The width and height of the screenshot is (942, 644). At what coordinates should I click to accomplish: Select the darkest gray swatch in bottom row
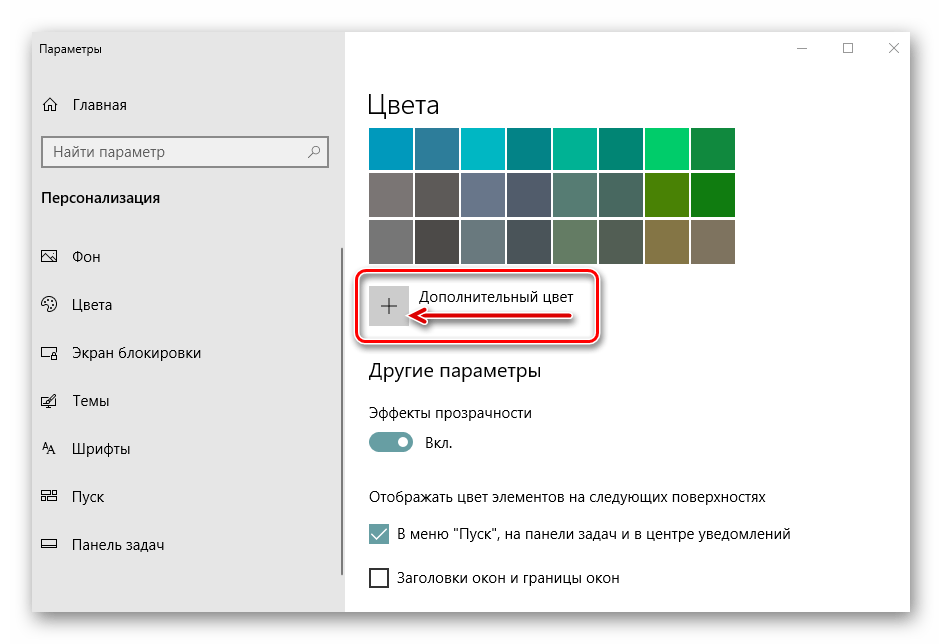(x=437, y=241)
